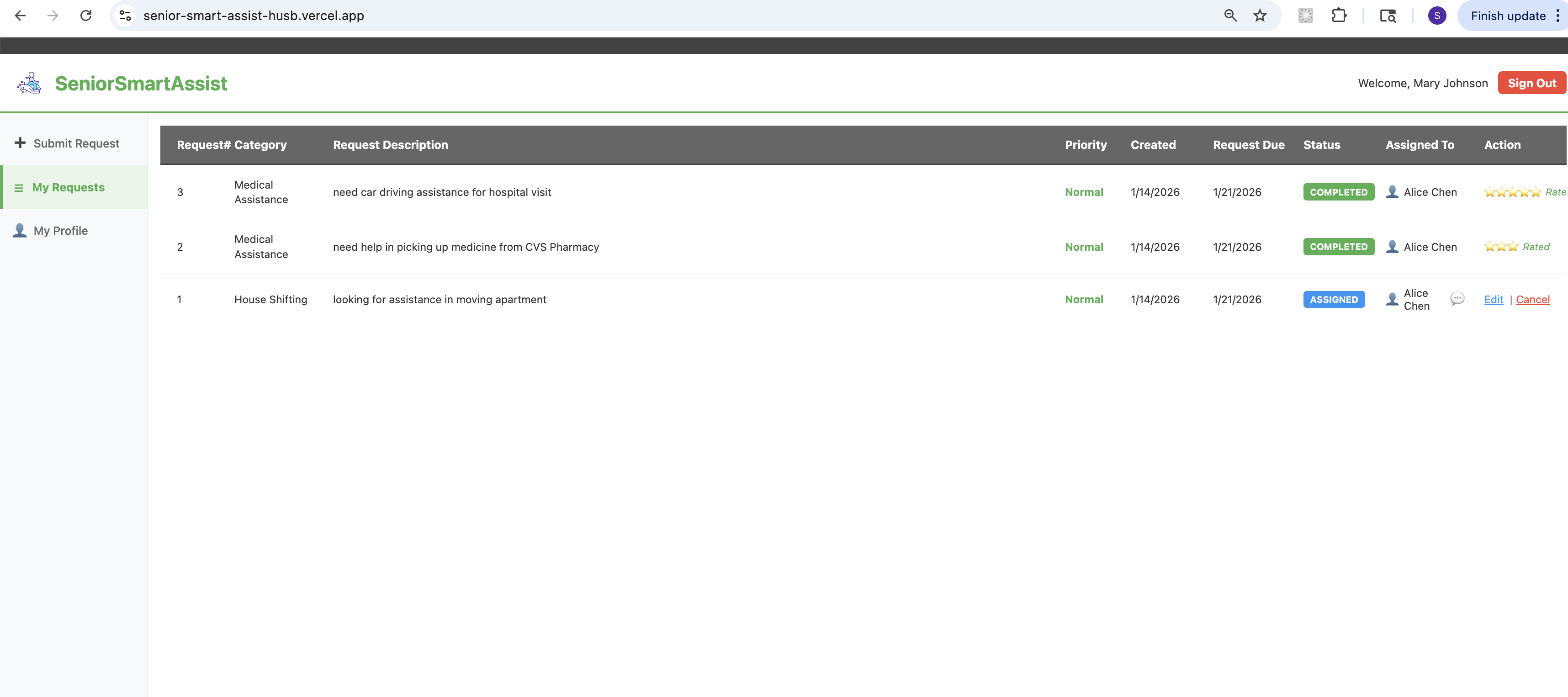
Task: Select My Requests in the sidebar
Action: tap(68, 187)
